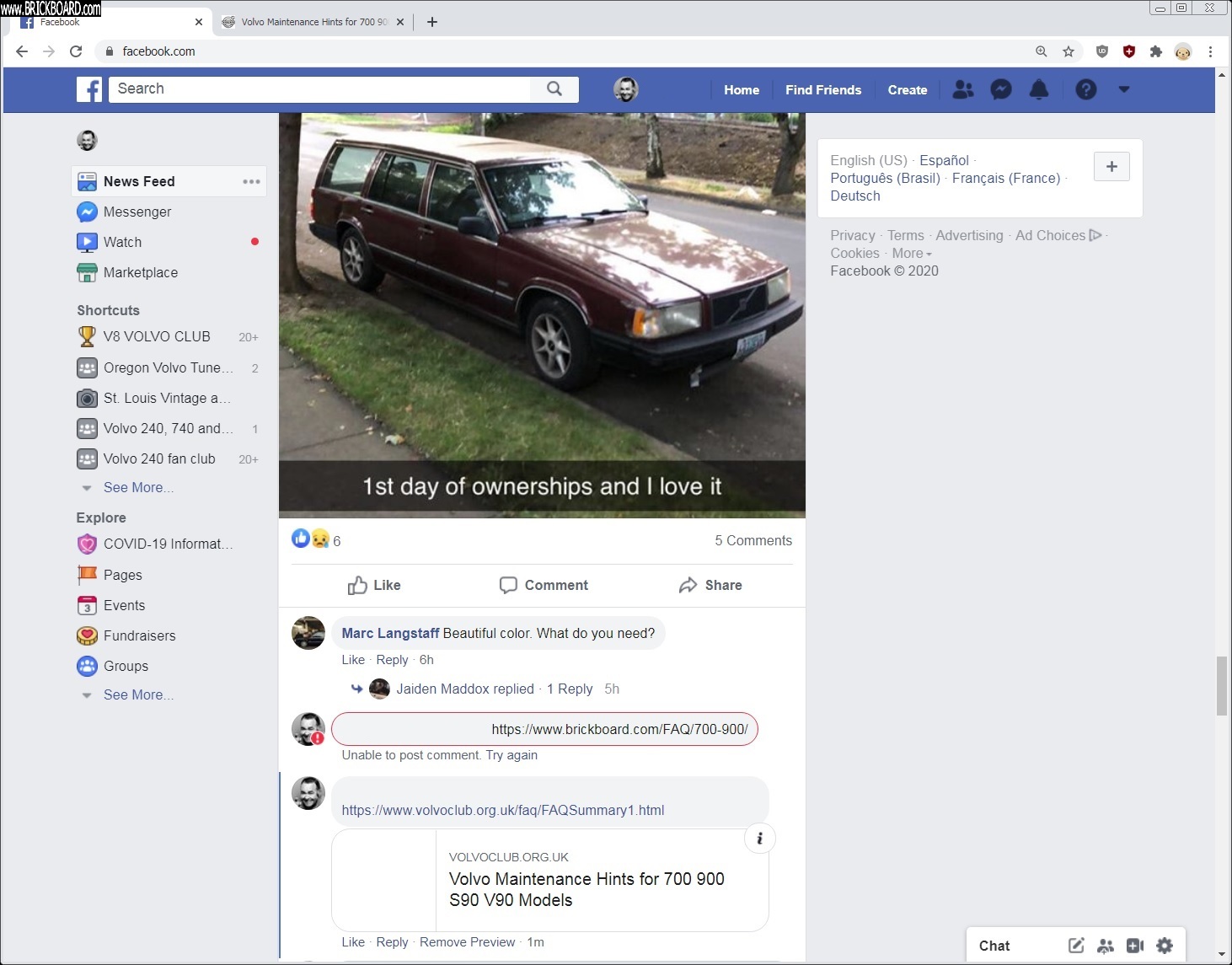Click the Facebook search input field
Screen dimensions: 1232x965
pyautogui.click(x=320, y=89)
